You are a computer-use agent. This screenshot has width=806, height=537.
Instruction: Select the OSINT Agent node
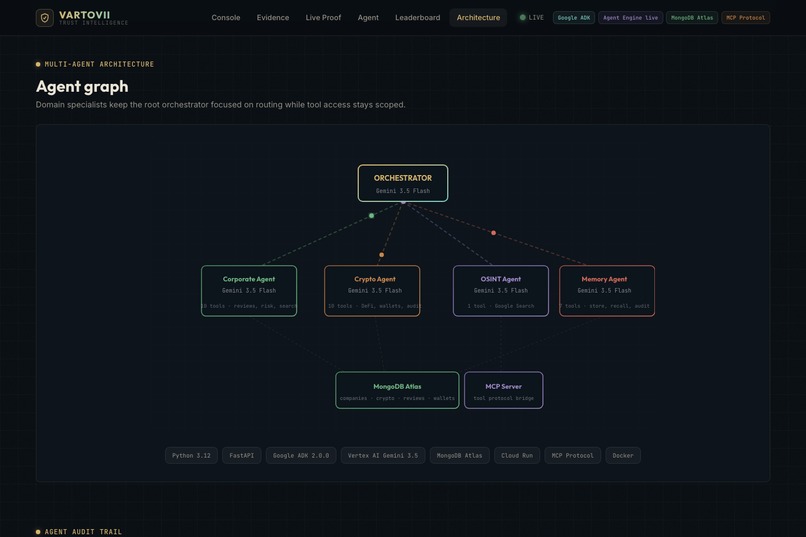(501, 291)
